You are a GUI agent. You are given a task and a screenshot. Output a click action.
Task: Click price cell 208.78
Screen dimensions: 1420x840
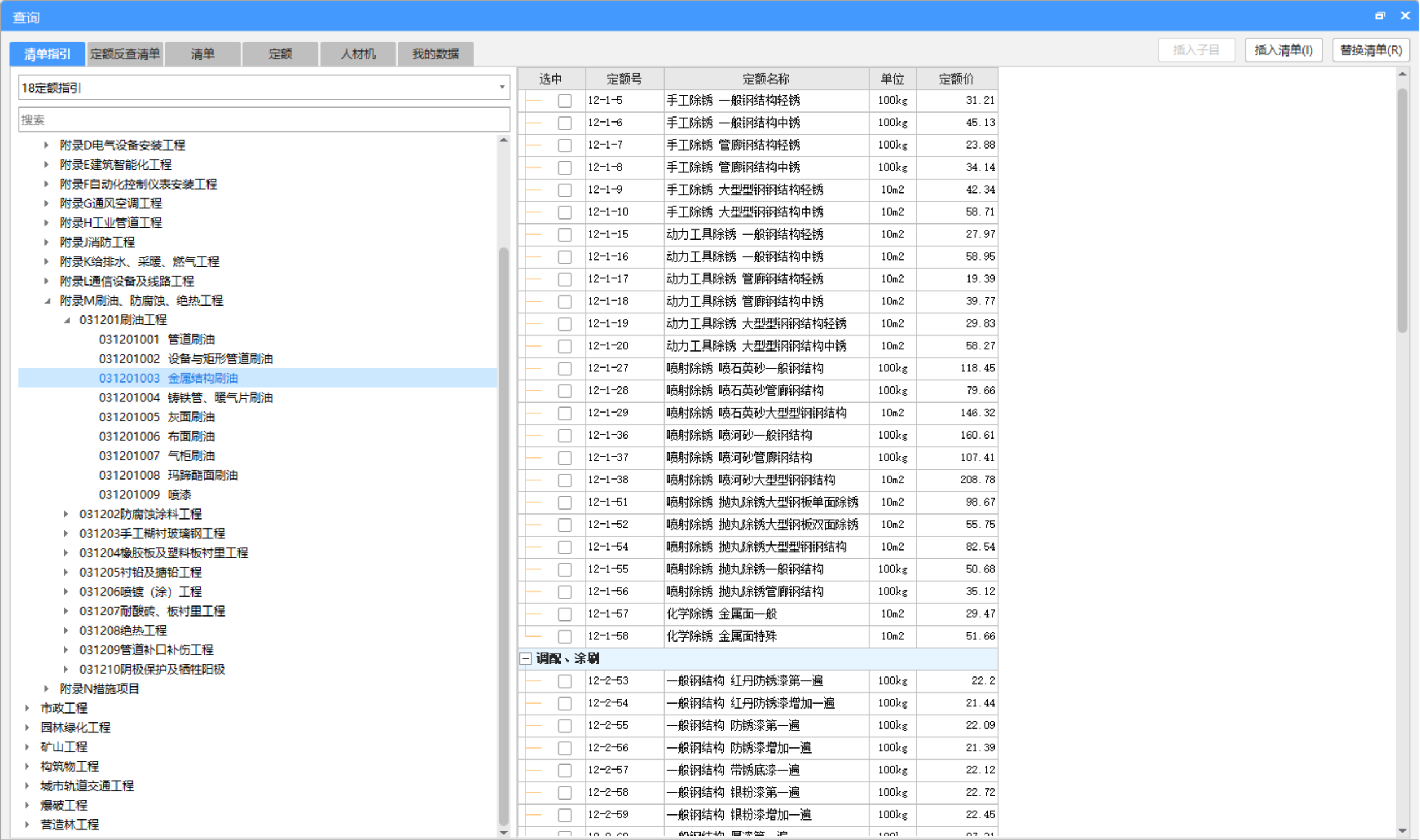click(x=957, y=480)
